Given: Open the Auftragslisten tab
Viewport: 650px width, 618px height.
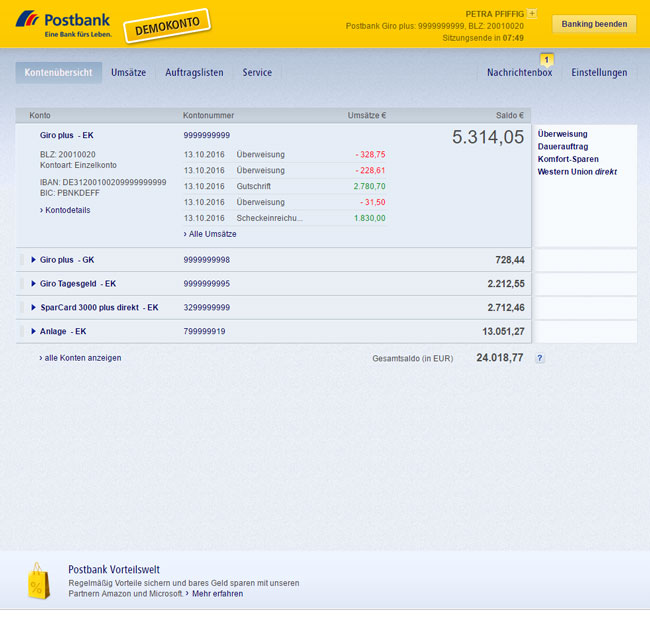Looking at the screenshot, I should point(194,73).
